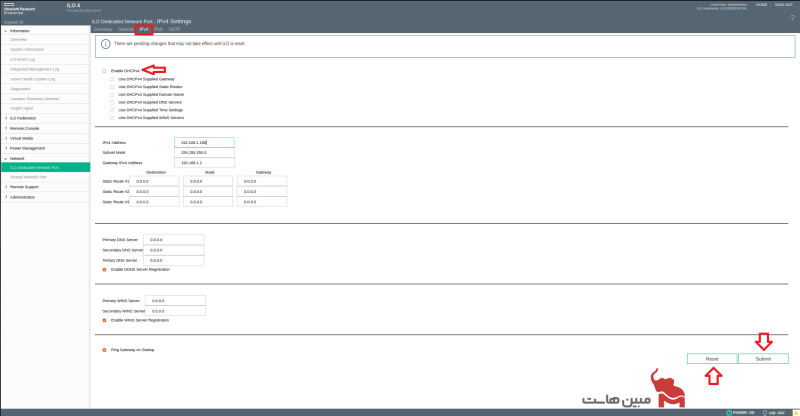Click the UID light bulb icon

764,412
